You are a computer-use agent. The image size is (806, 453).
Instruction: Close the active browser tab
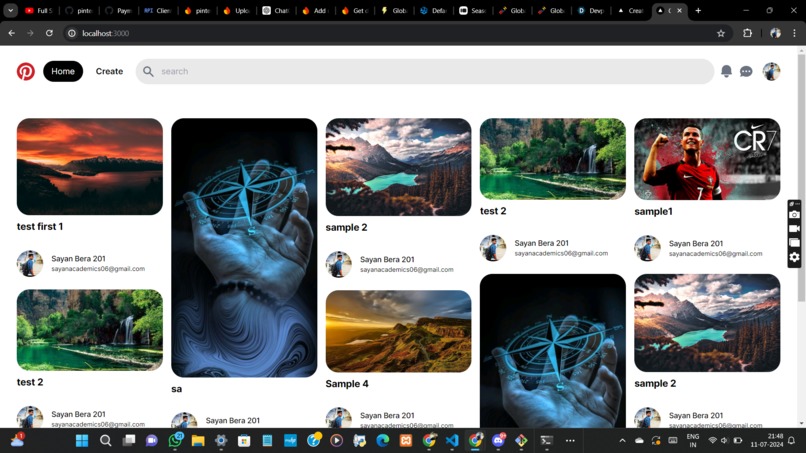[x=680, y=10]
